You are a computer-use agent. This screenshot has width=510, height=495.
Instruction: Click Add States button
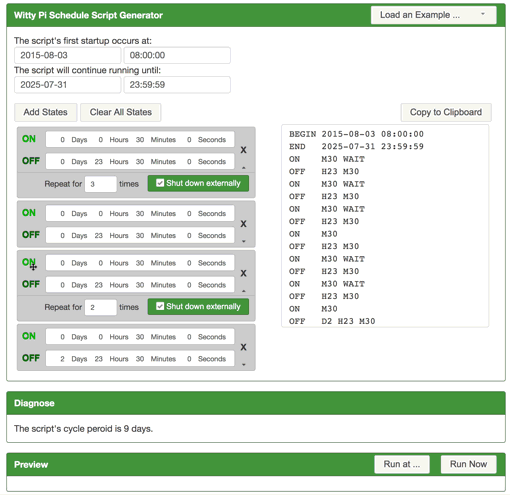(46, 112)
